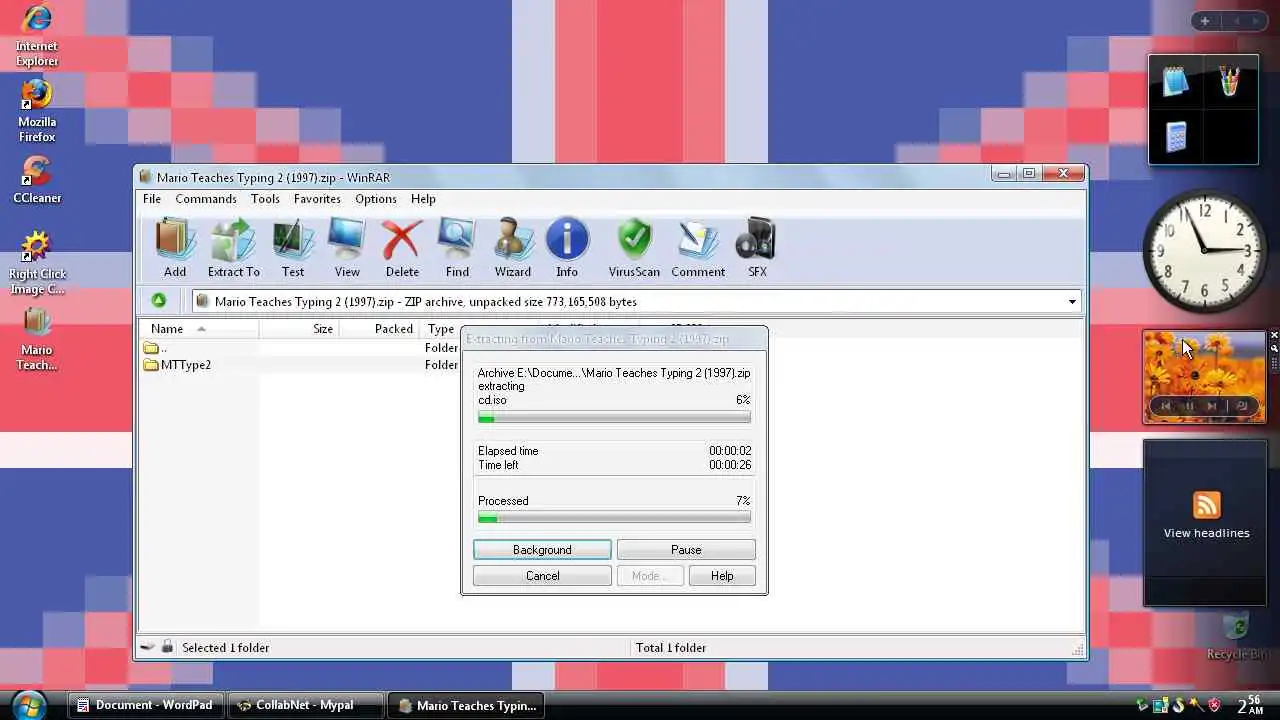Image resolution: width=1280 pixels, height=720 pixels.
Task: Open Right Click Image Converter desktop icon
Action: tap(37, 263)
